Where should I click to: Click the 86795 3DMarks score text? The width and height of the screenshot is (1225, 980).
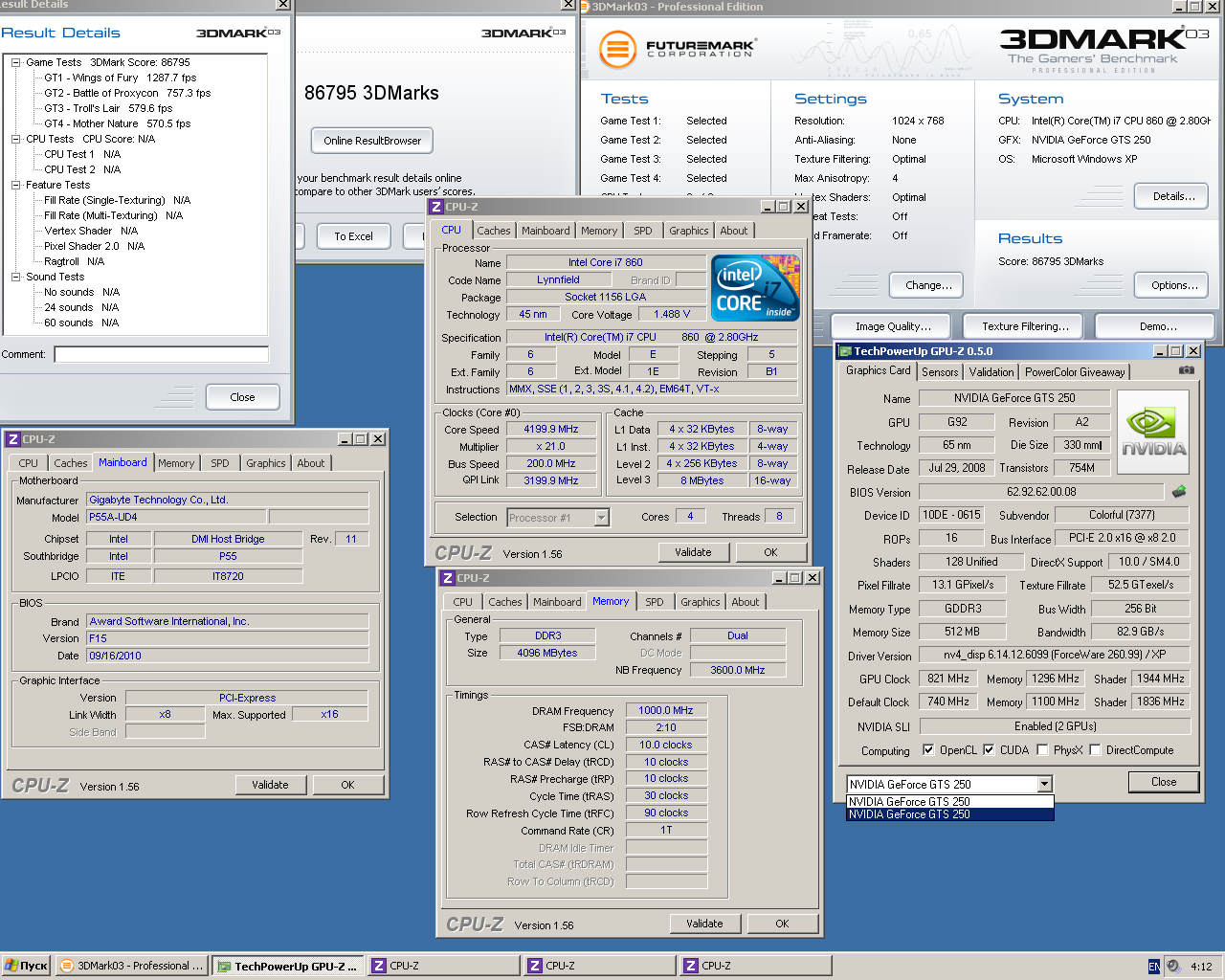pos(371,93)
